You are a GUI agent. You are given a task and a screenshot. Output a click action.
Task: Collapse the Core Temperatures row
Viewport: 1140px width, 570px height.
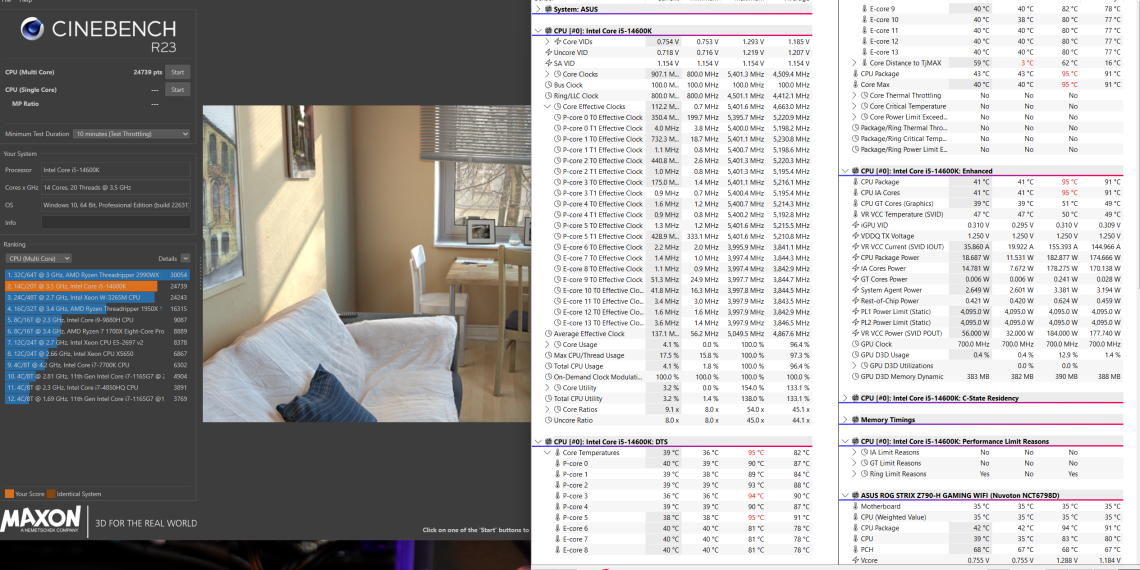tap(547, 452)
